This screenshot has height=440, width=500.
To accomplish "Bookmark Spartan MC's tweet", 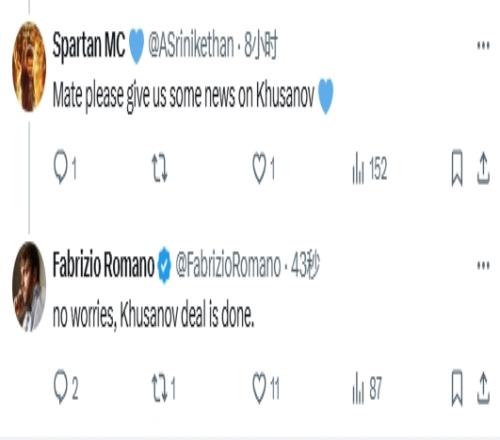I will pyautogui.click(x=457, y=167).
